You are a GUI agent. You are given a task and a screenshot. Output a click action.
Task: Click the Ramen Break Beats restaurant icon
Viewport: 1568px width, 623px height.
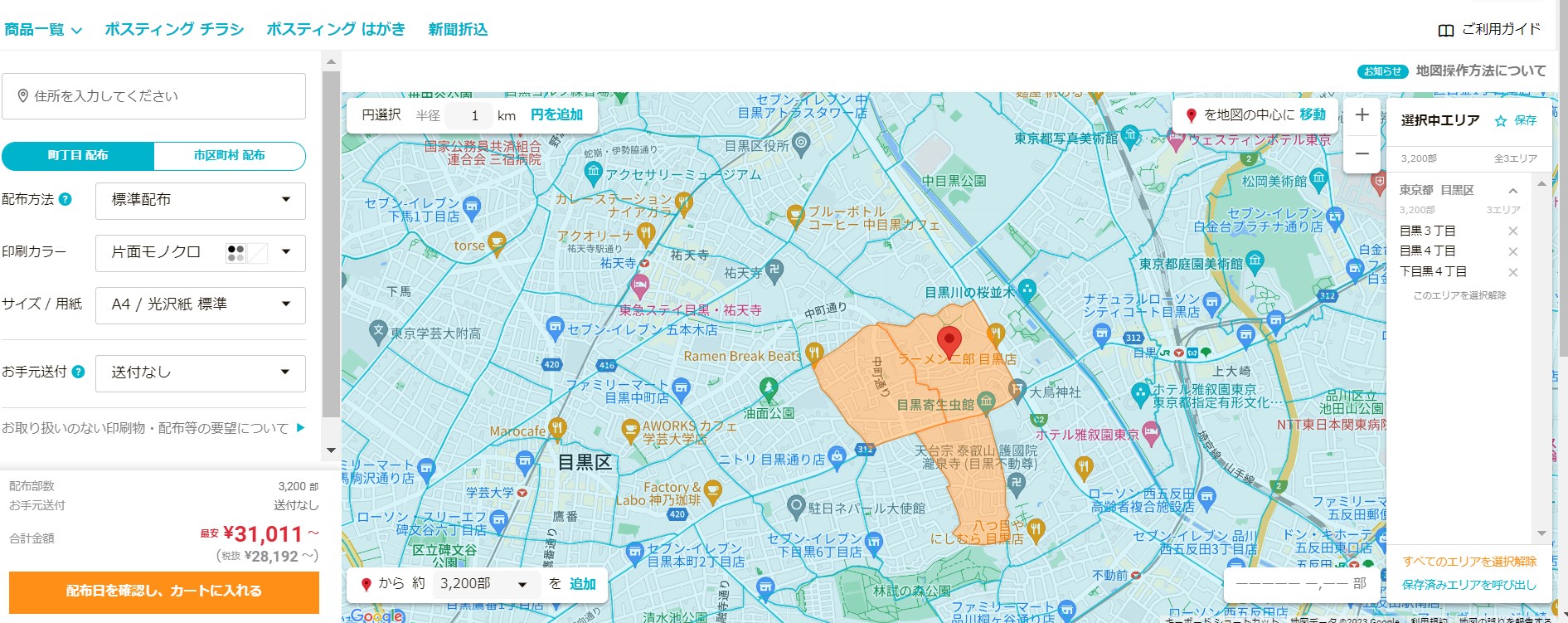tap(813, 353)
